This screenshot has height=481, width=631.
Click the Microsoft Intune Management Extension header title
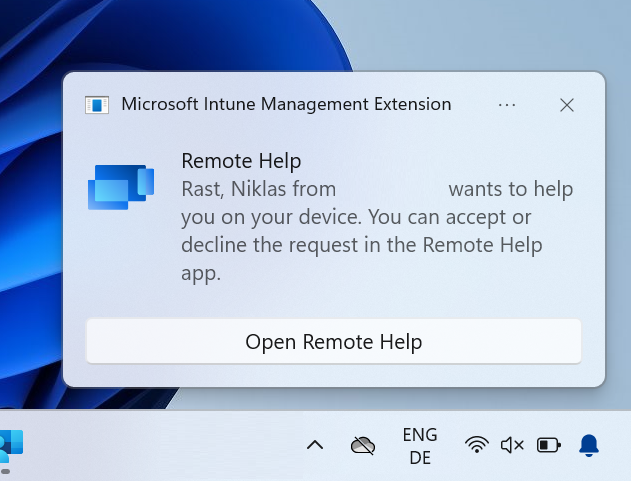pos(286,104)
